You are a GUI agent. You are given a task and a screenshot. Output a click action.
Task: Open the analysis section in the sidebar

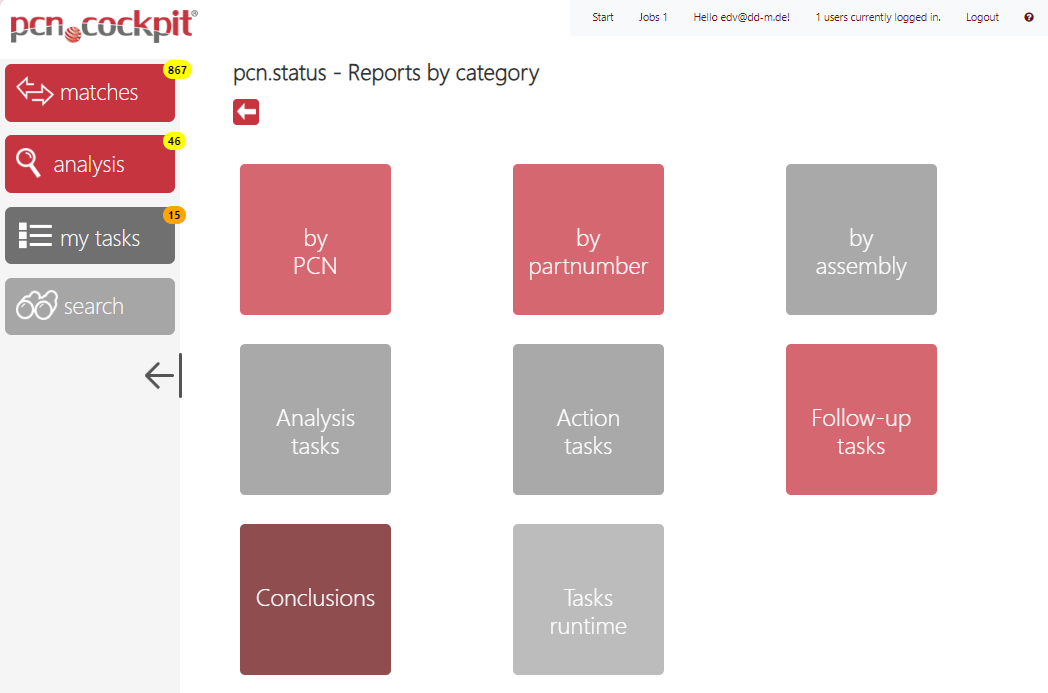point(90,163)
